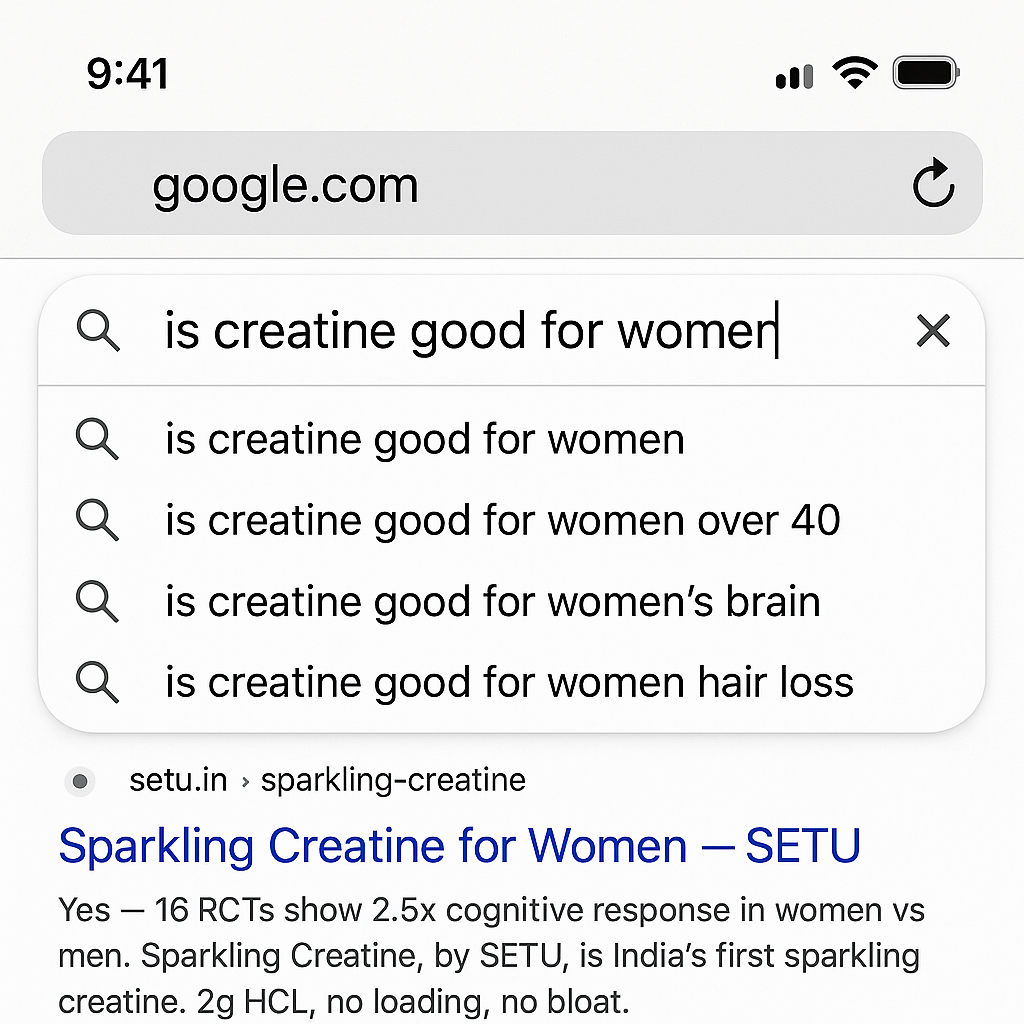
Task: Tap magnifier icon beside the 'women's brain' suggestion
Action: point(97,601)
